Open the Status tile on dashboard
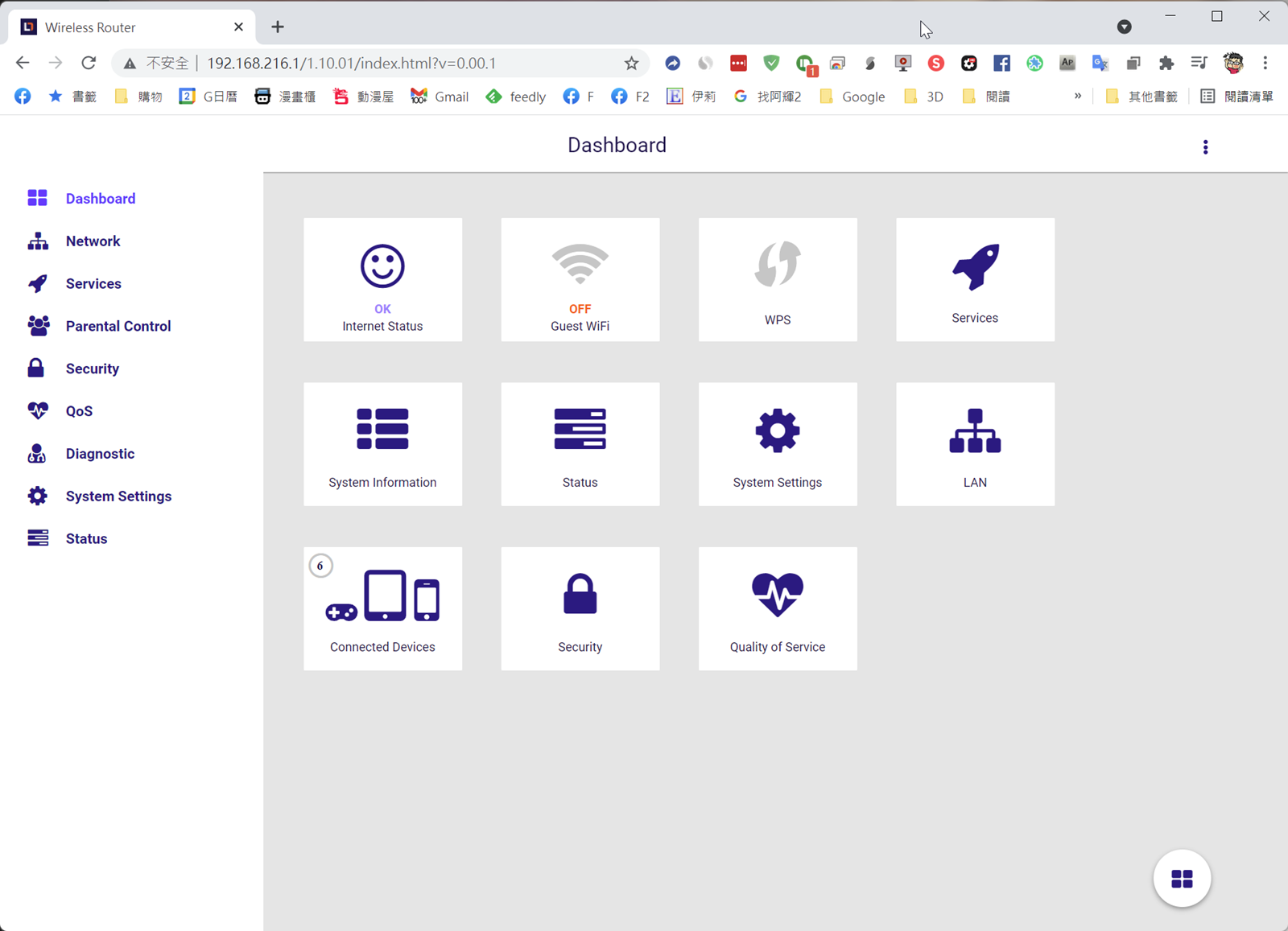The width and height of the screenshot is (1288, 931). [580, 444]
